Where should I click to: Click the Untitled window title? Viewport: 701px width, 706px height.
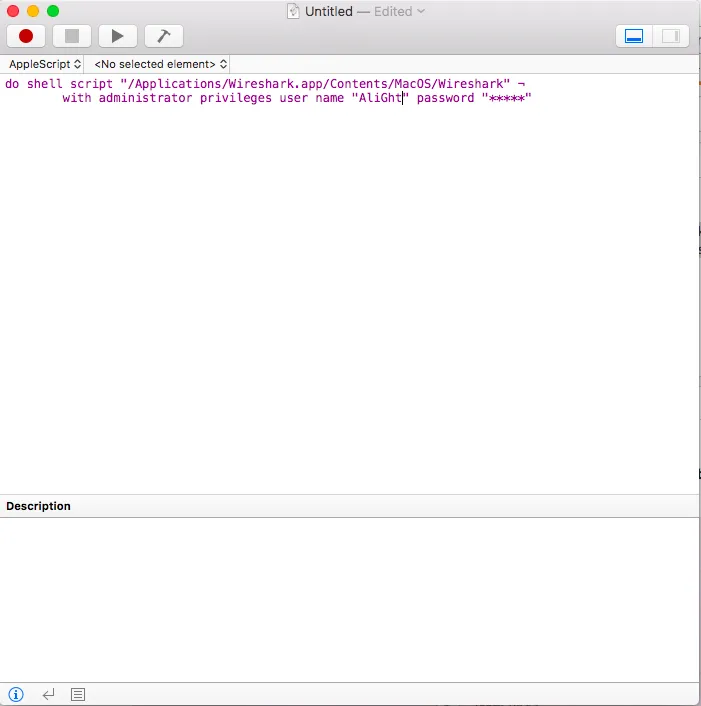(329, 11)
